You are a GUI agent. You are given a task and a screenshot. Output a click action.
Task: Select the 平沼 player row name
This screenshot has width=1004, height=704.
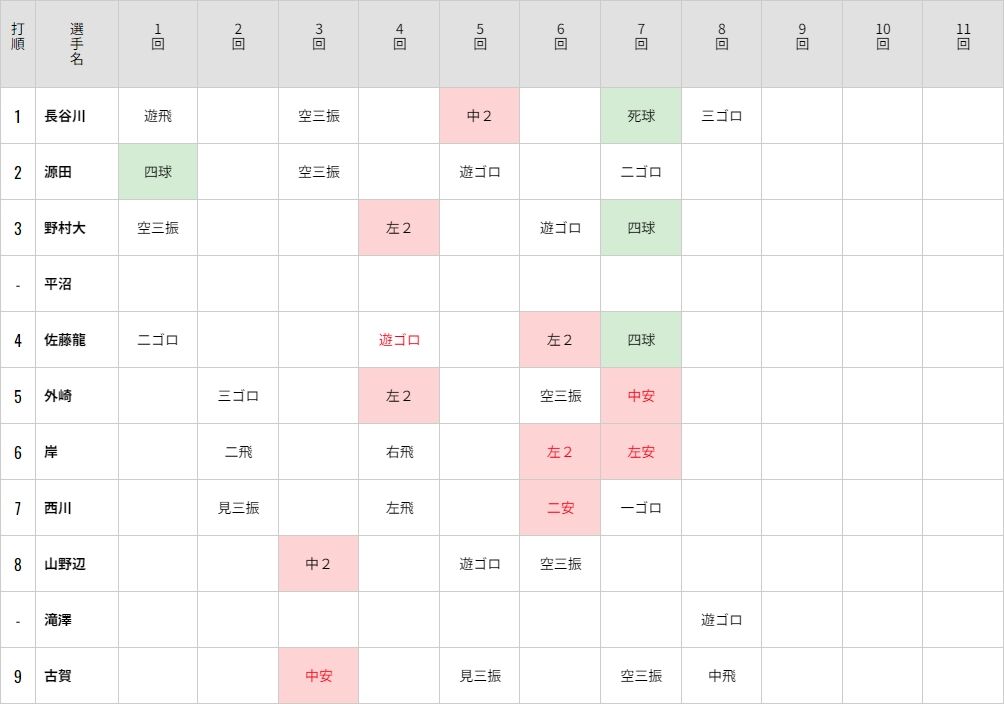click(58, 284)
